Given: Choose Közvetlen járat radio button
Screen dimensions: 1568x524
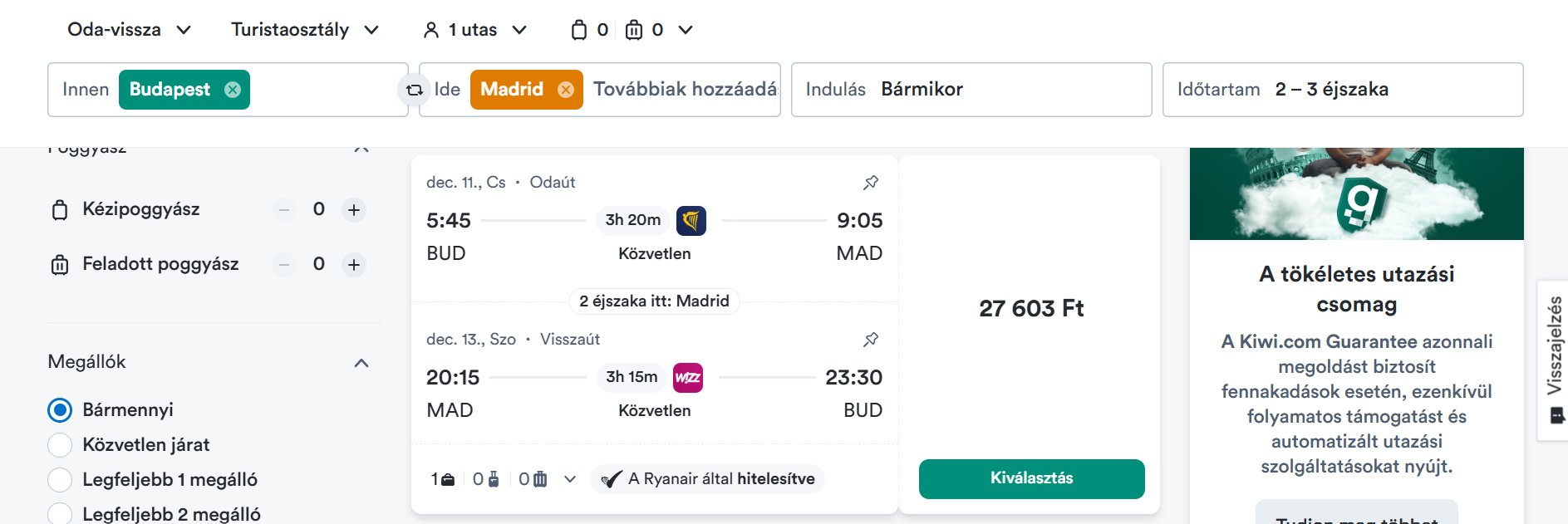Looking at the screenshot, I should click(60, 445).
